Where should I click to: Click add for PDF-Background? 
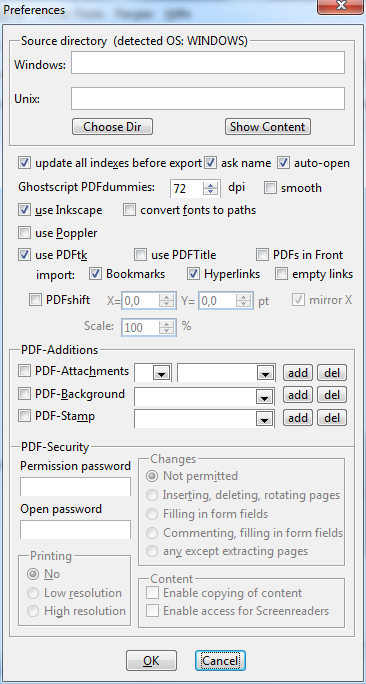tap(298, 395)
